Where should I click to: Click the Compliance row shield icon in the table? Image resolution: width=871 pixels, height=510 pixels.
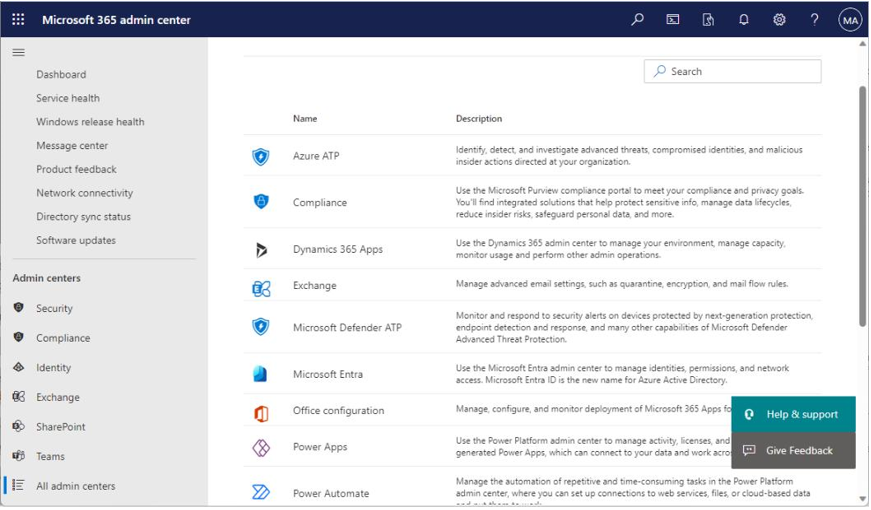(x=261, y=201)
